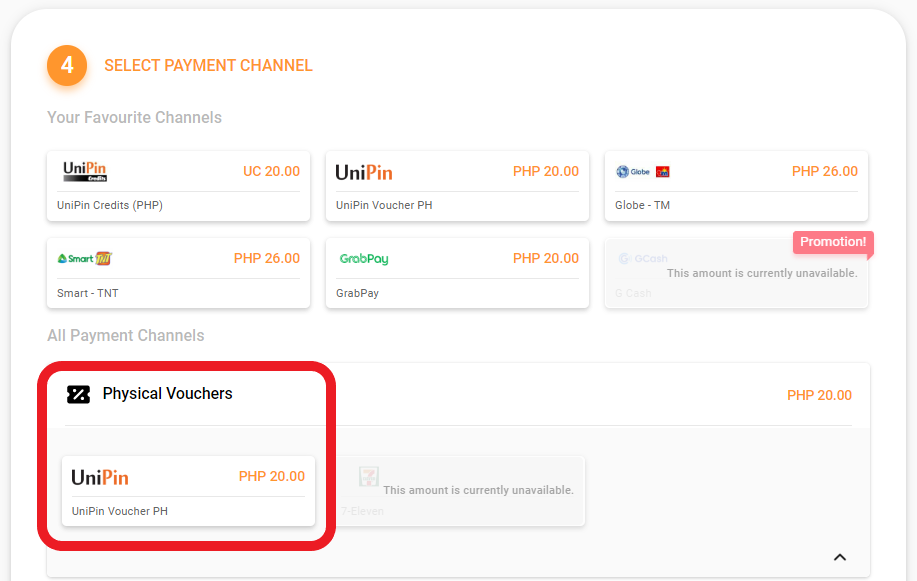Click the "Your Favourite Channels" heading
Viewport: 917px width, 581px height.
tap(135, 118)
